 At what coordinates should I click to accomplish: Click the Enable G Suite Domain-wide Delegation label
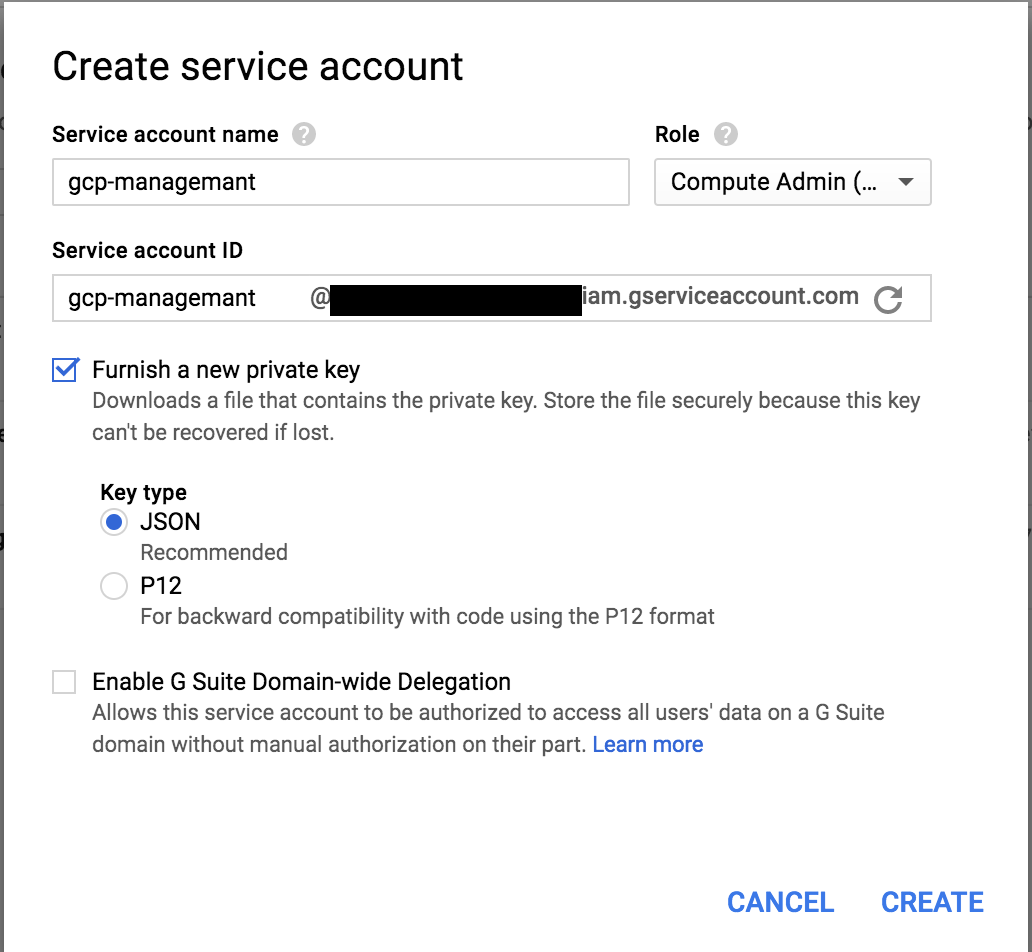[x=301, y=682]
